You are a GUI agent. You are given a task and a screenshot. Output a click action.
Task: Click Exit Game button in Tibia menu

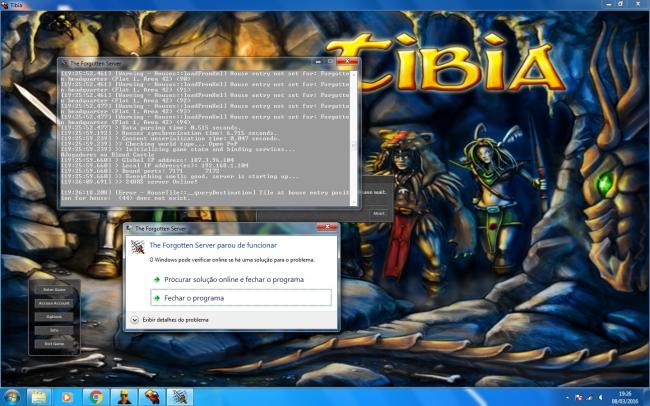54,344
